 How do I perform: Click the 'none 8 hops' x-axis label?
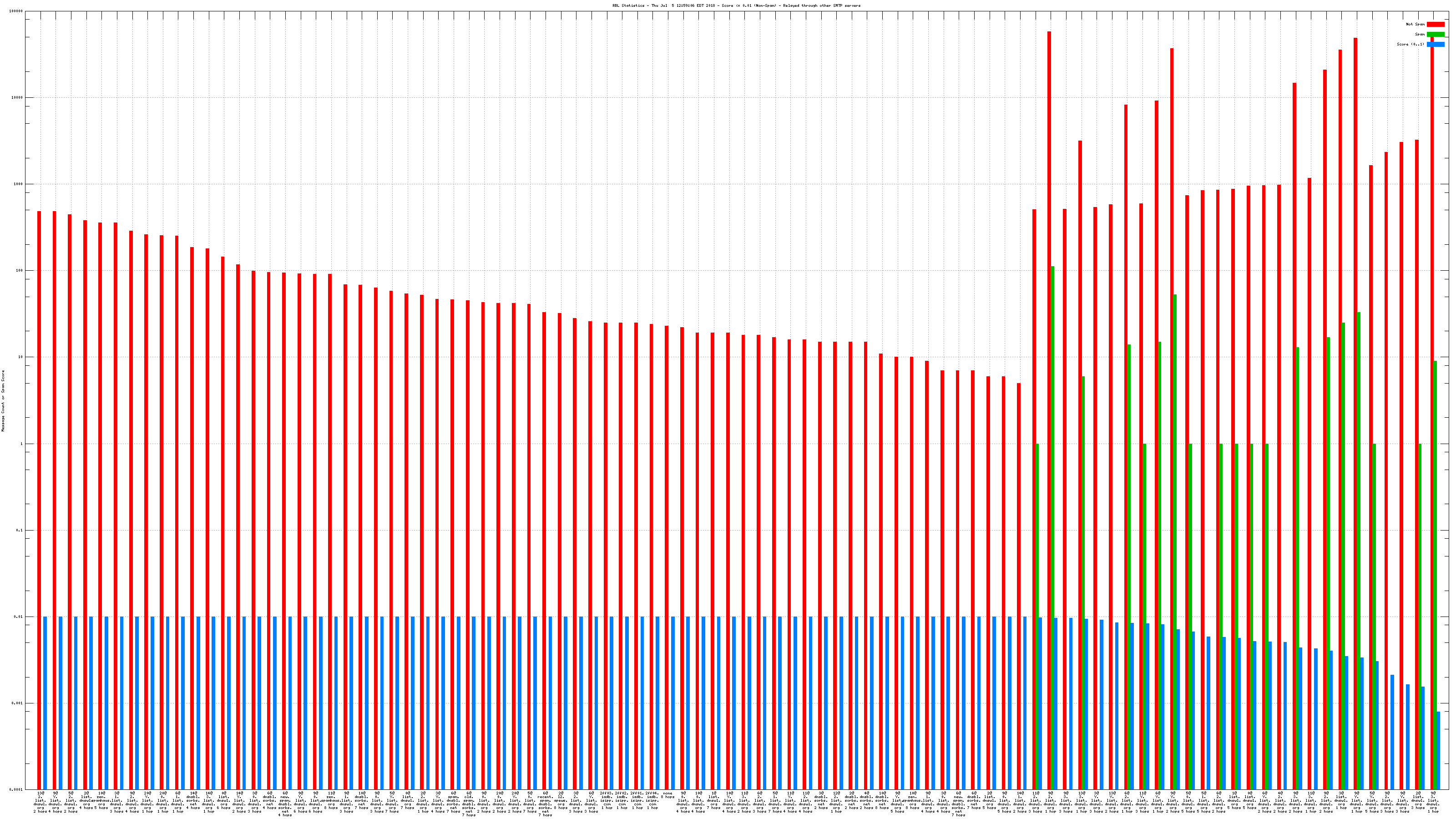tap(667, 795)
